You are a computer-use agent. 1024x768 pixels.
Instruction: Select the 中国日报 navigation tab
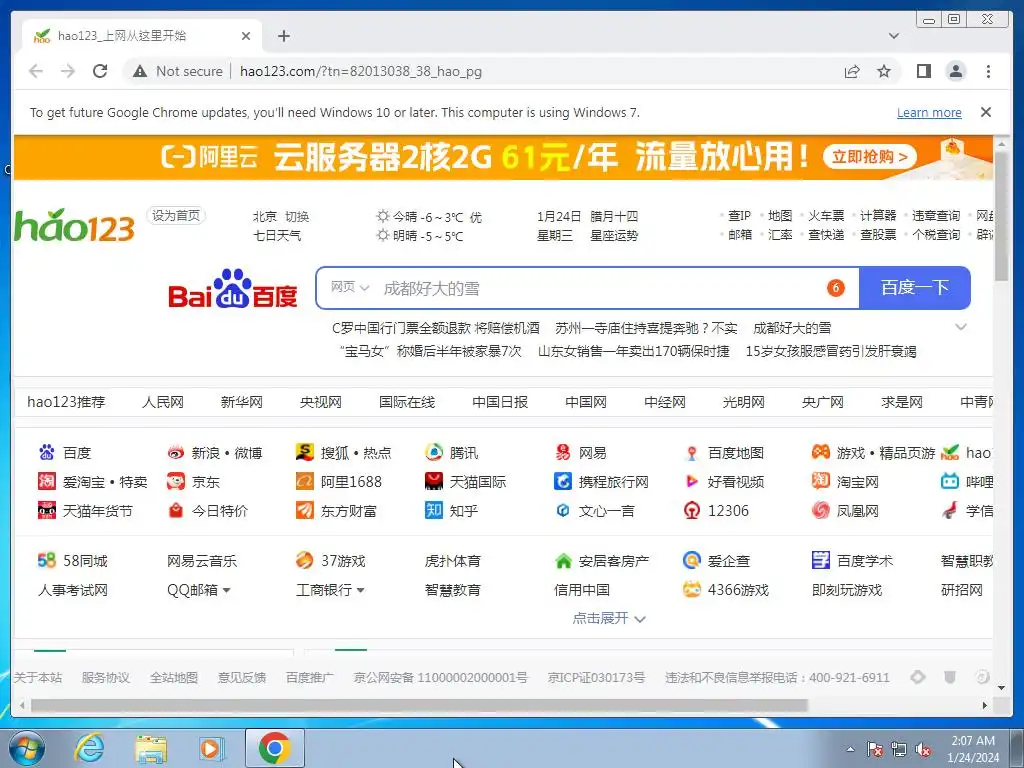coord(500,402)
